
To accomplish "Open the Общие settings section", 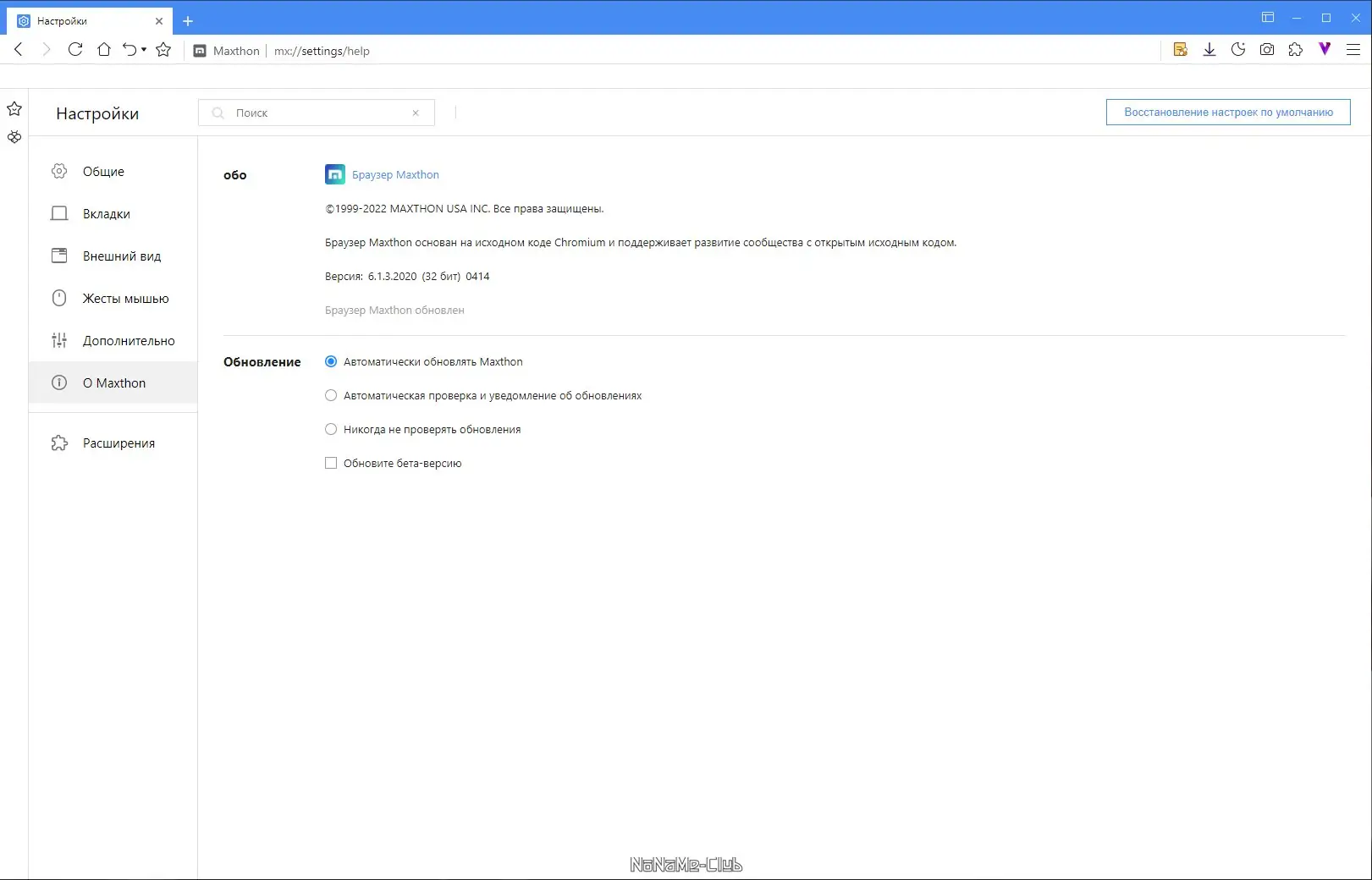I will click(x=113, y=171).
